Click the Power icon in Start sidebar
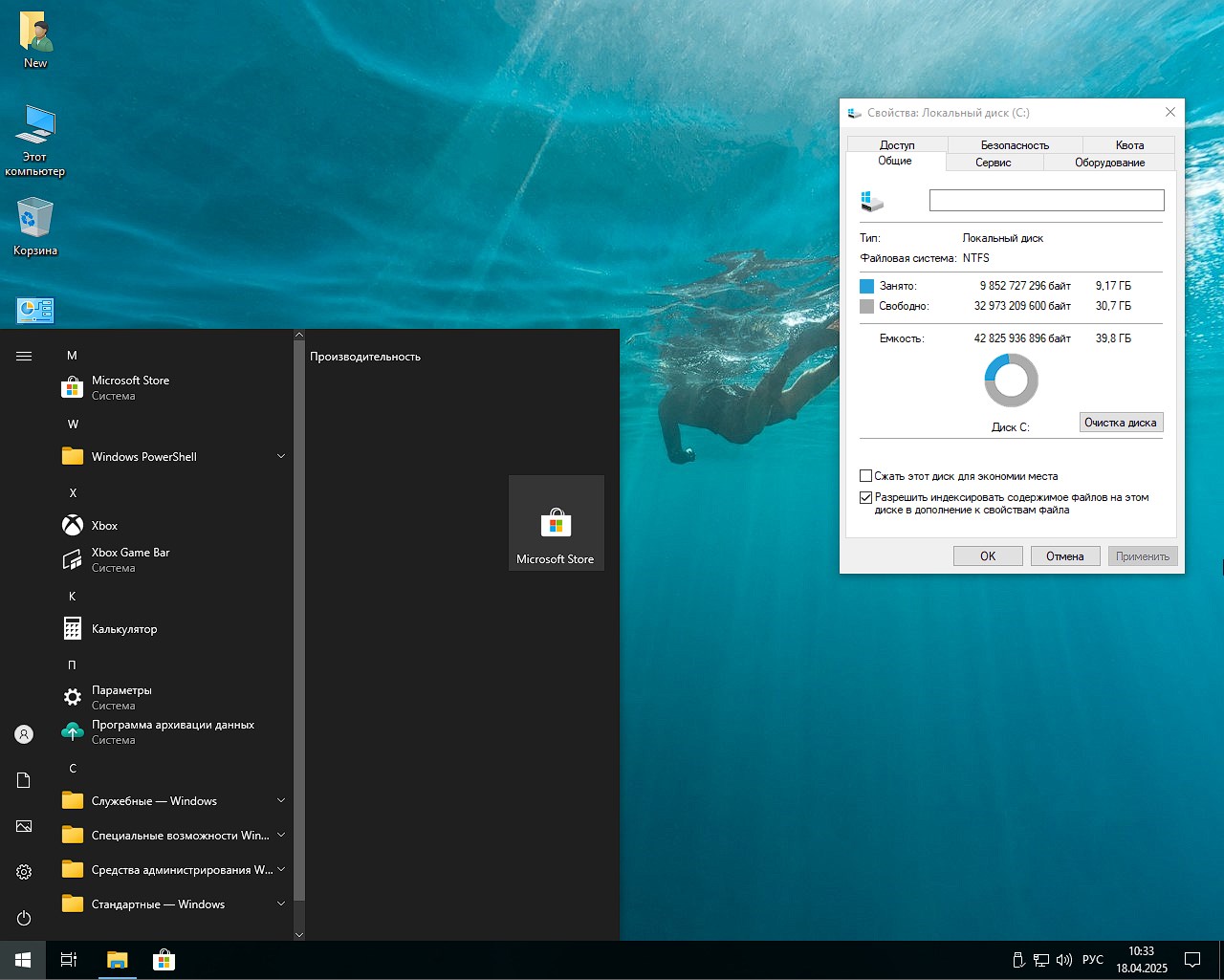The image size is (1224, 980). (24, 918)
